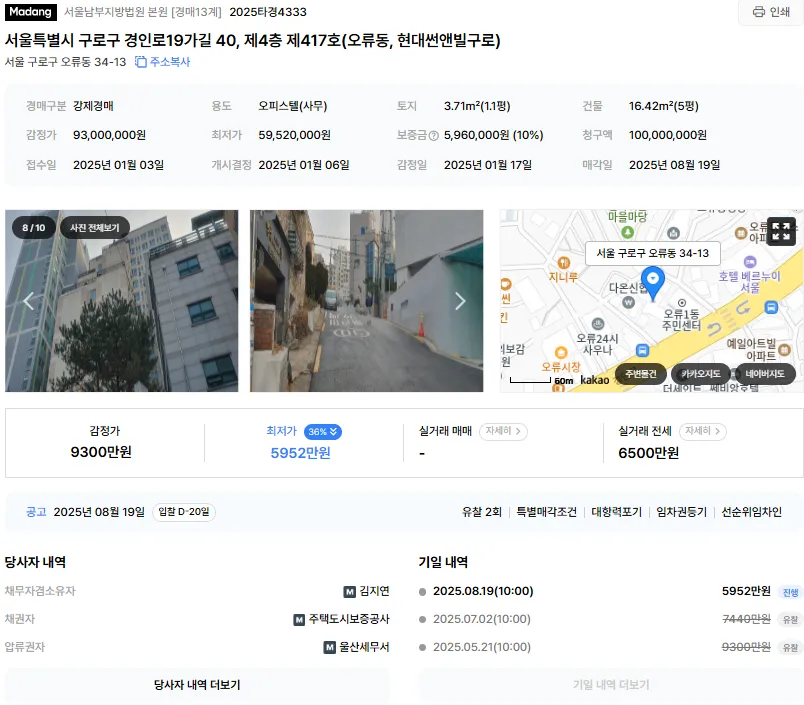Image resolution: width=804 pixels, height=705 pixels.
Task: Click the 진행 status badge
Action: tap(790, 592)
